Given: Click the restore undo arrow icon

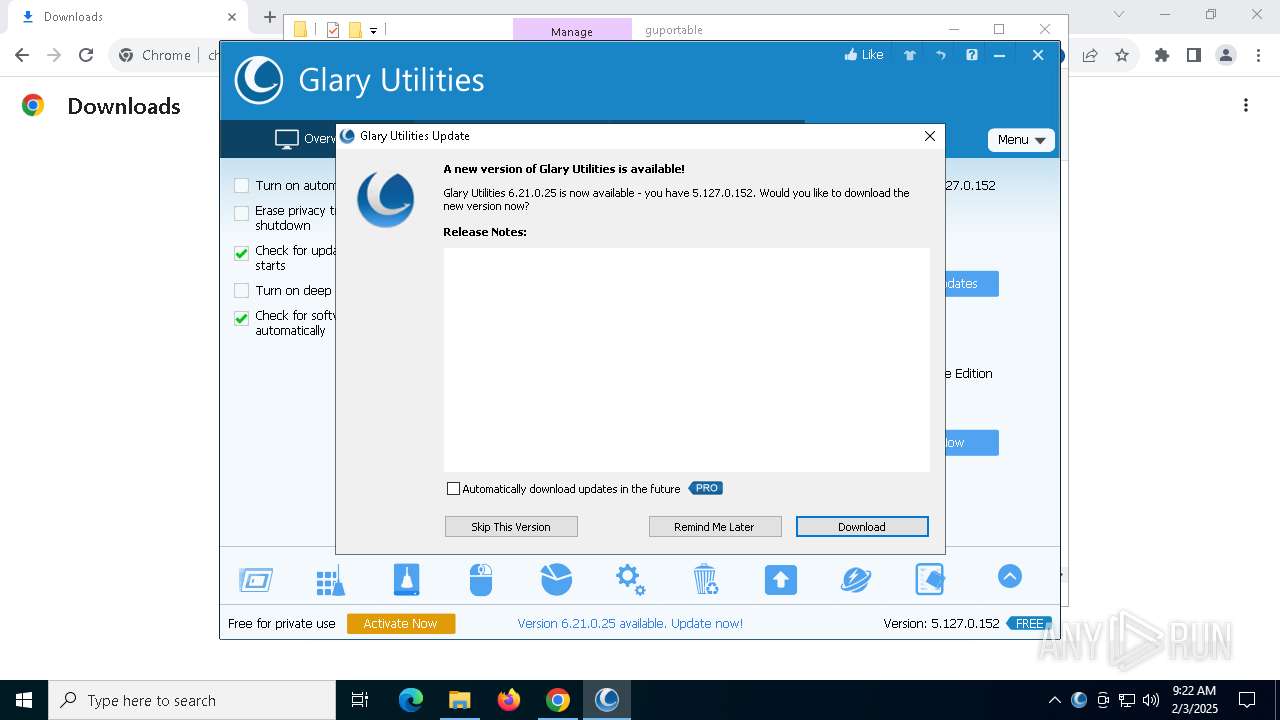Looking at the screenshot, I should (941, 55).
